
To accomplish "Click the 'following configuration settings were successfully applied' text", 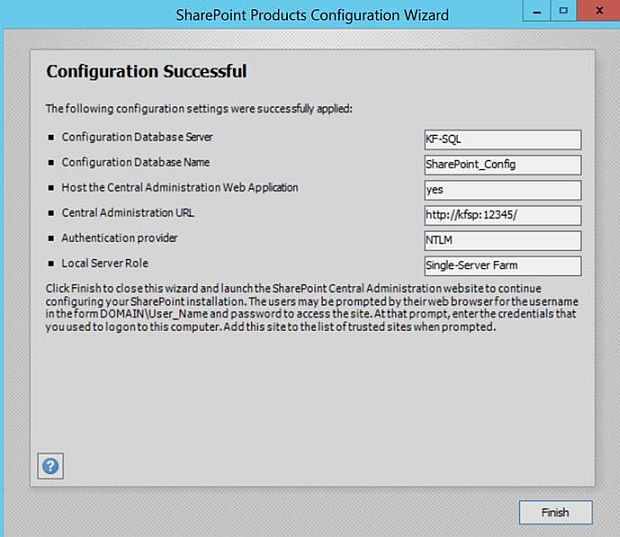I will 199,108.
